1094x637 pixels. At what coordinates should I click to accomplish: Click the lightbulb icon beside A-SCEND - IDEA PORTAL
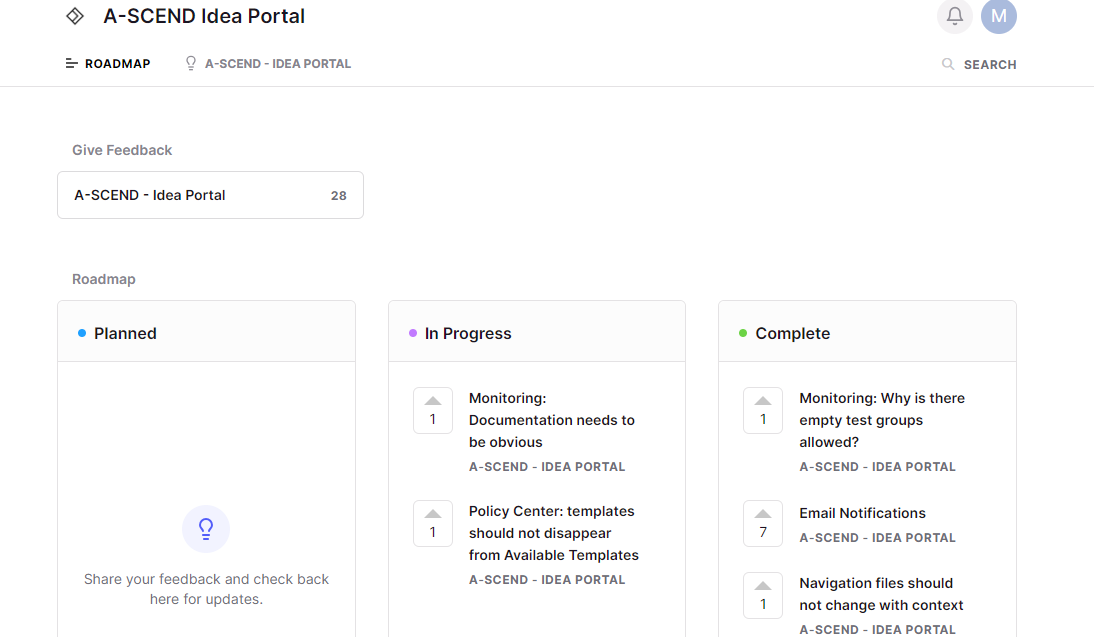pyautogui.click(x=190, y=63)
